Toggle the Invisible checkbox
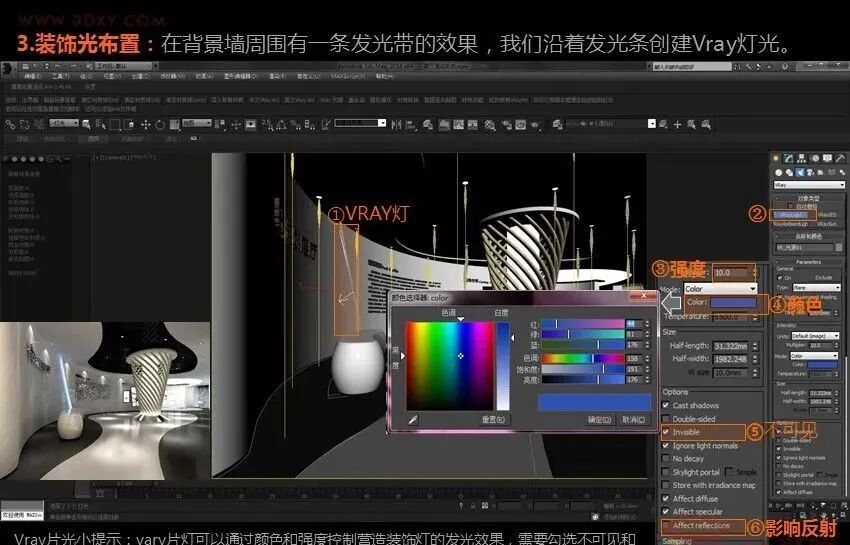Viewport: 850px width, 545px height. point(666,432)
